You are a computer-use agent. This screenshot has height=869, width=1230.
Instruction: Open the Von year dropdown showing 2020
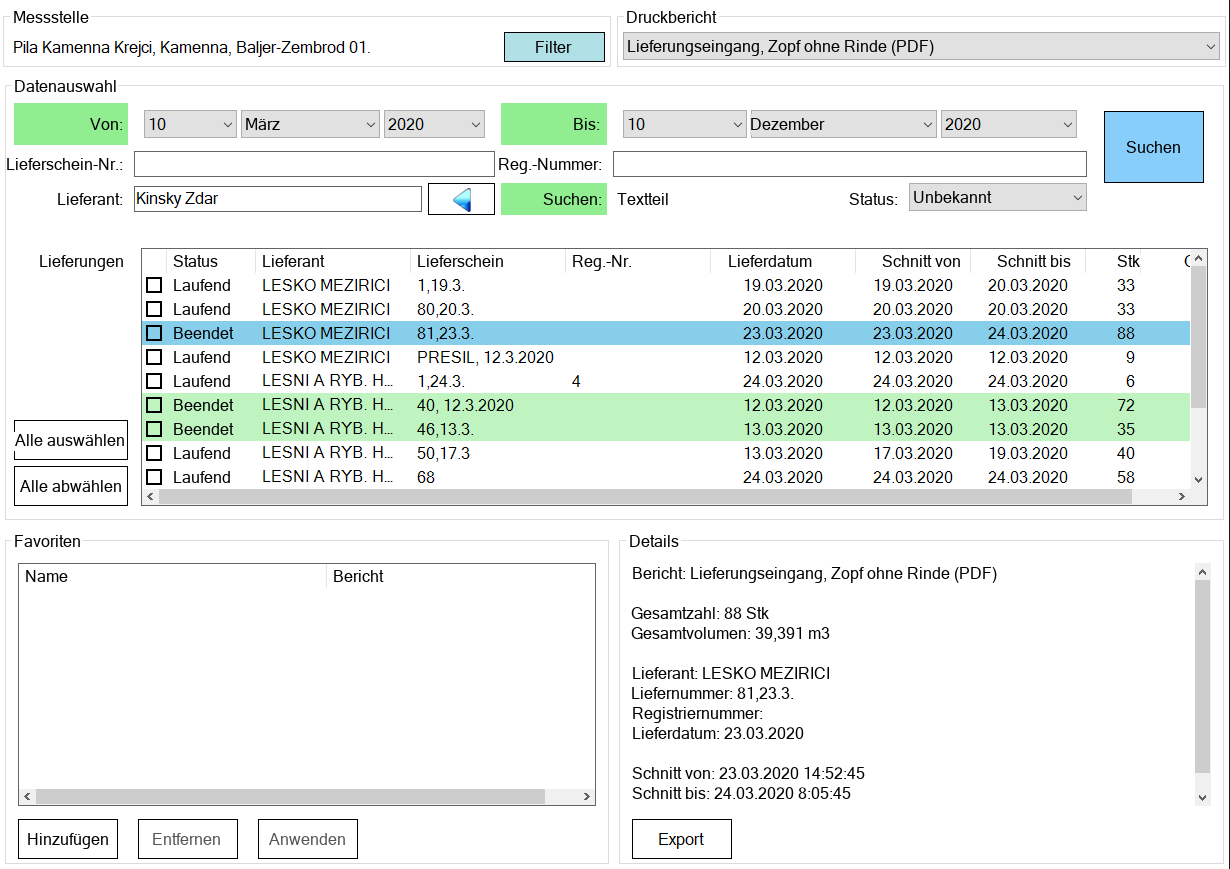(x=434, y=124)
